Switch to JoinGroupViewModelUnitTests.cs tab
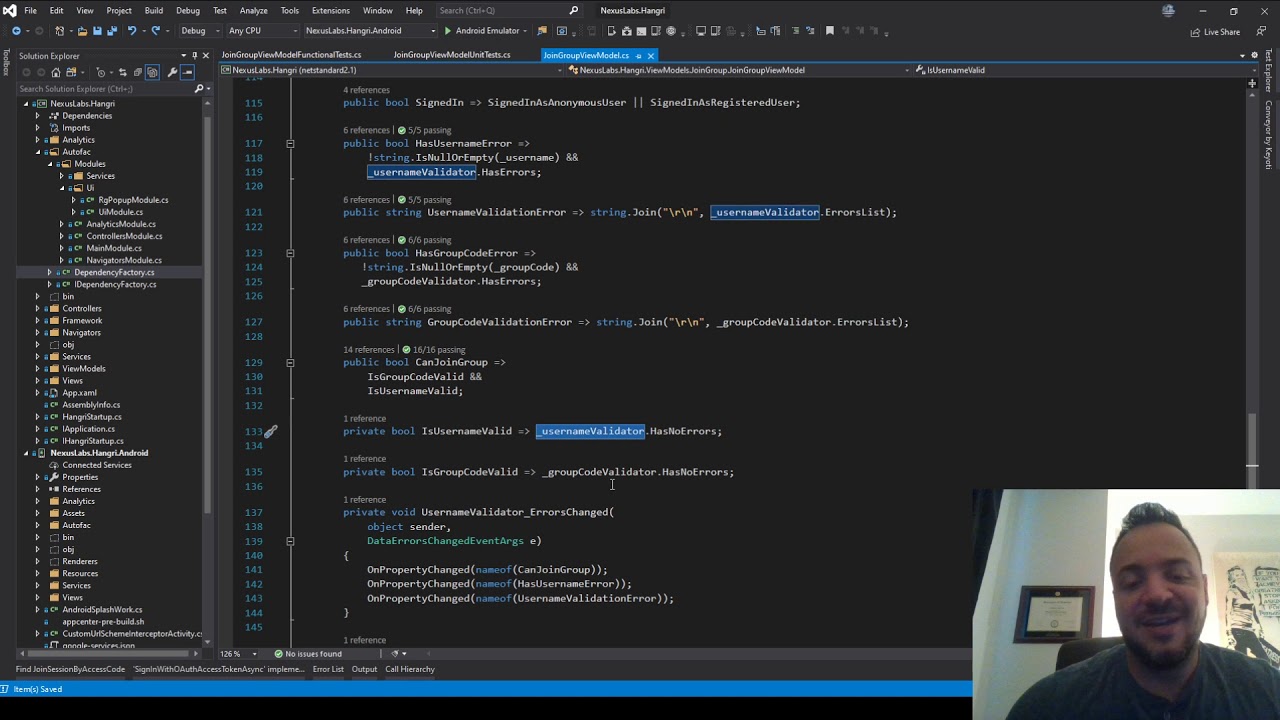This screenshot has width=1280, height=720. coord(451,55)
